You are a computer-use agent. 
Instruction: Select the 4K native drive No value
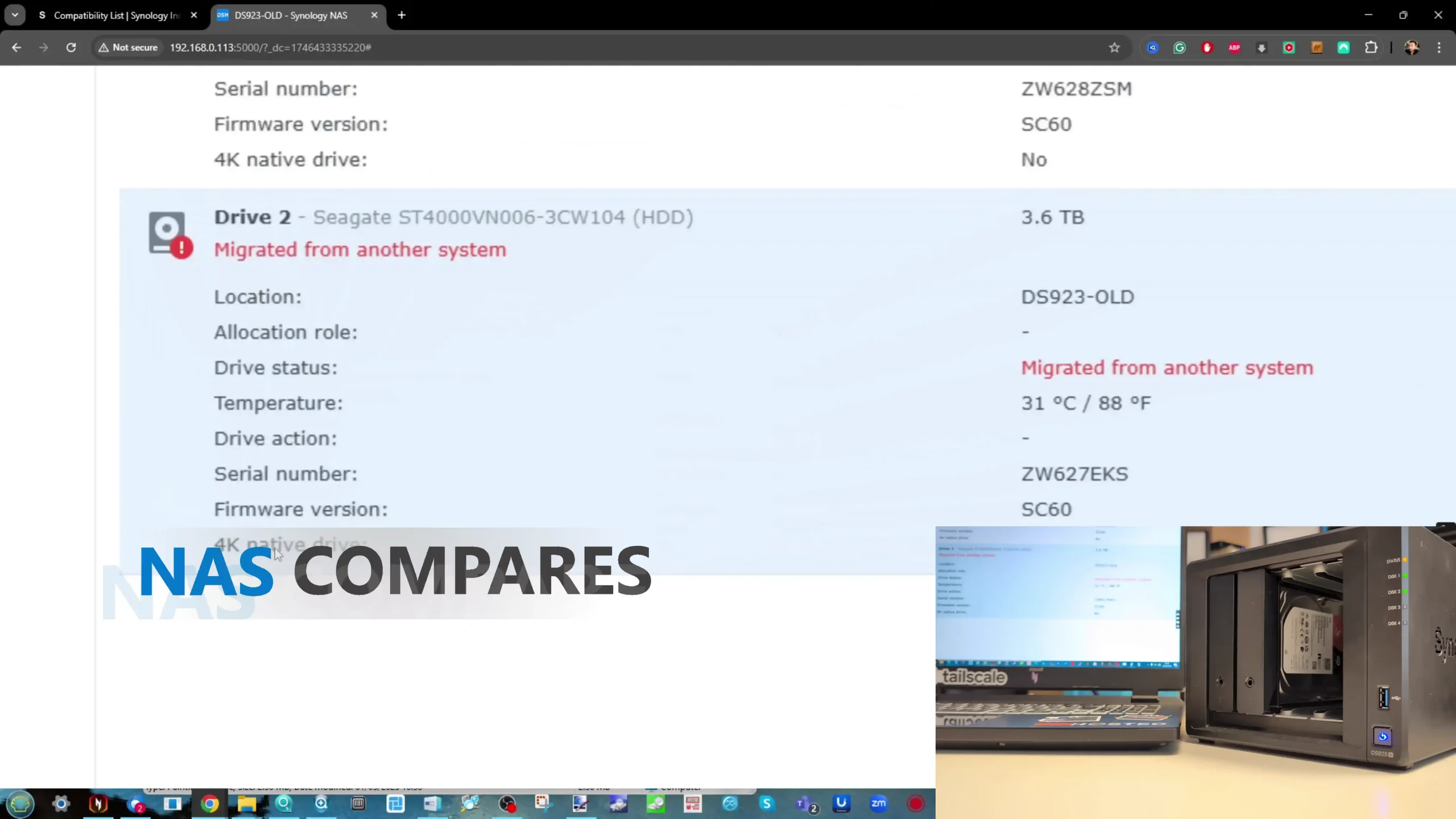pyautogui.click(x=1033, y=160)
